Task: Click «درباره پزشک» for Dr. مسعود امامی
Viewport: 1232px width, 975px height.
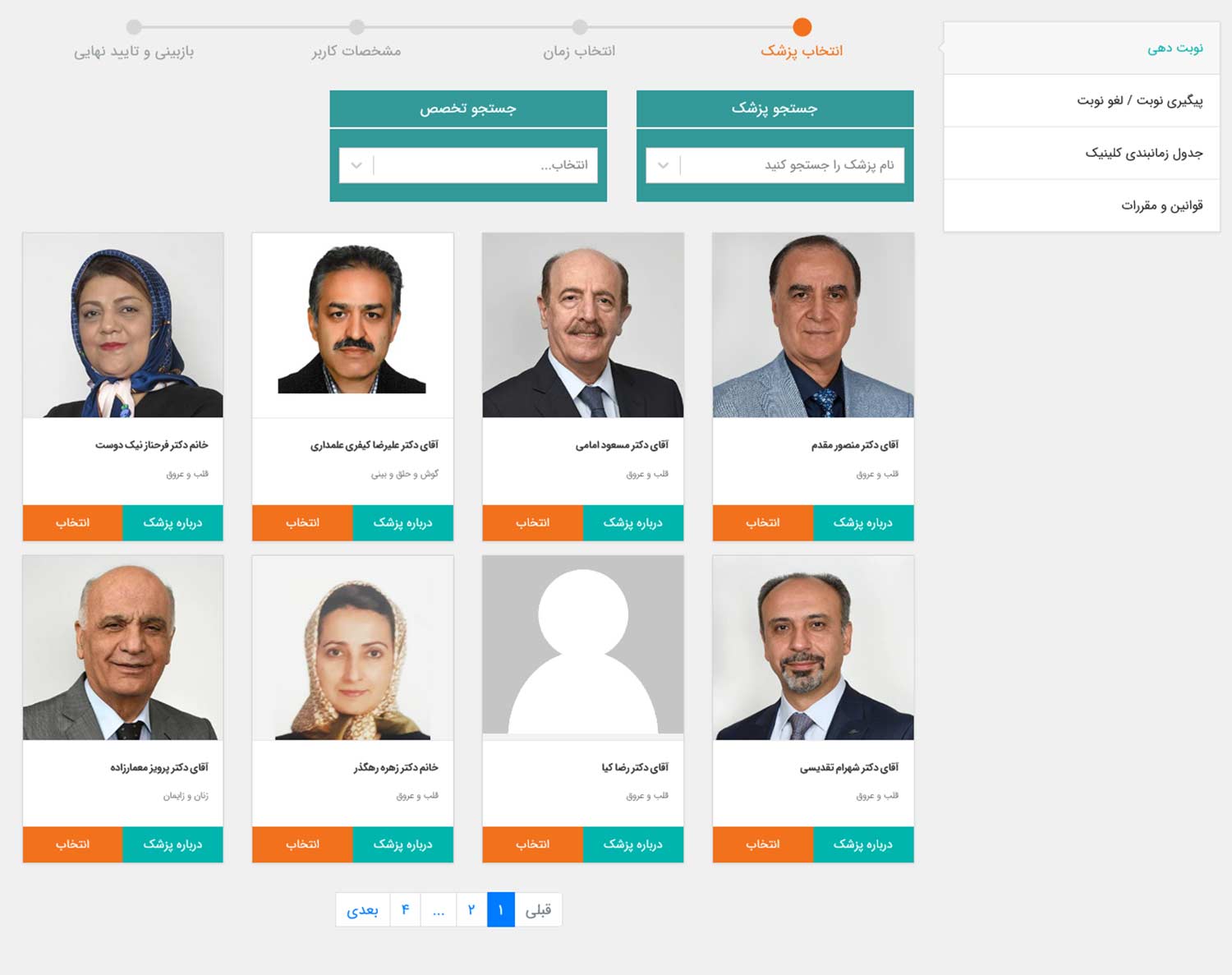Action: click(633, 522)
